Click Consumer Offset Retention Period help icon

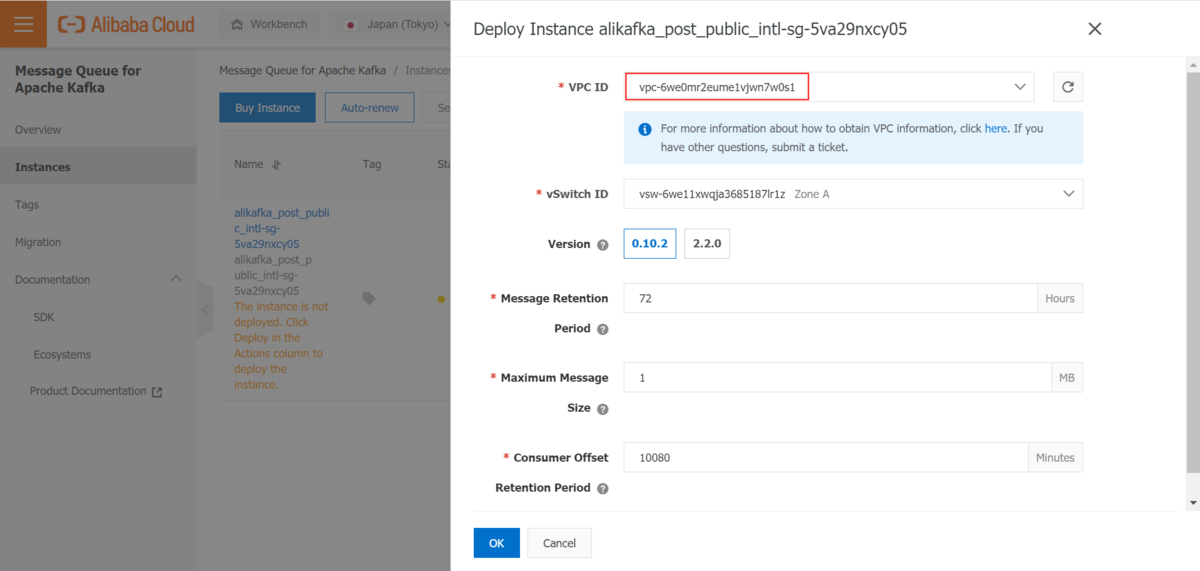pyautogui.click(x=602, y=489)
